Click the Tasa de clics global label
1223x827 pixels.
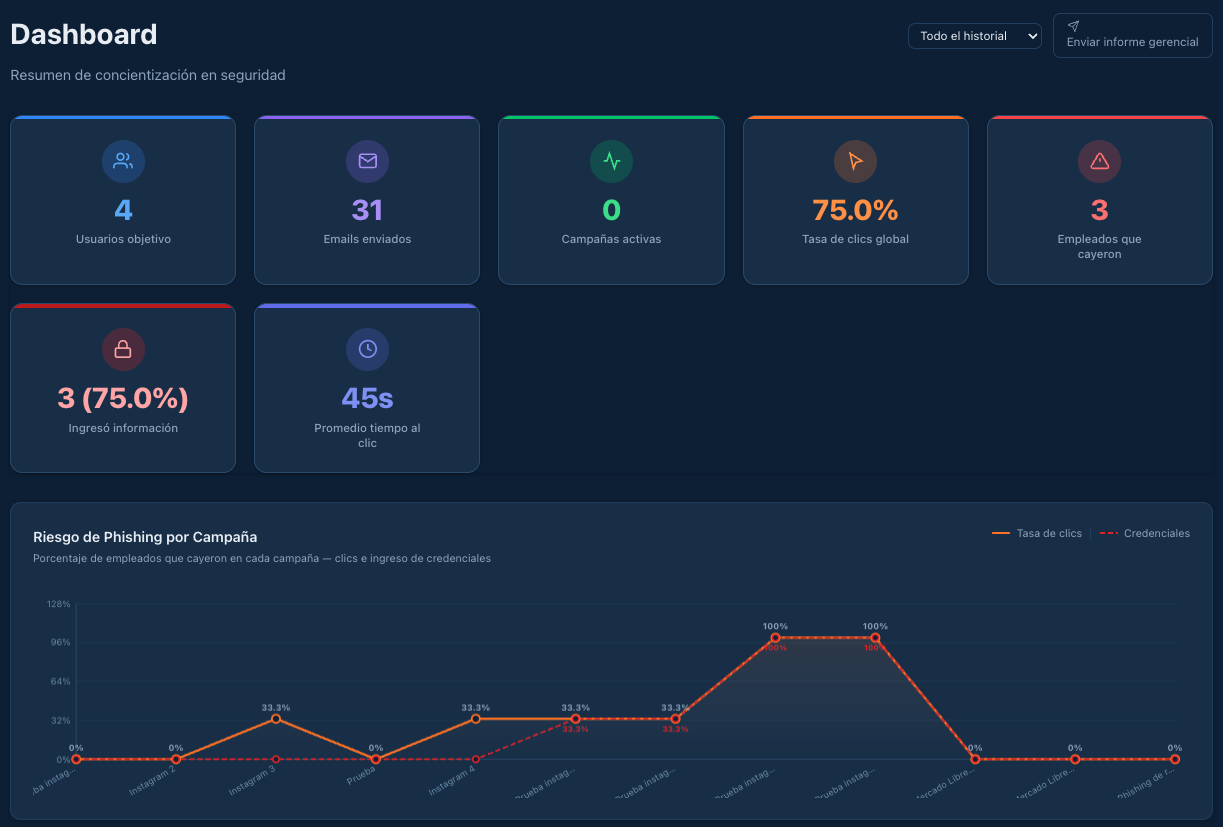pyautogui.click(x=855, y=239)
